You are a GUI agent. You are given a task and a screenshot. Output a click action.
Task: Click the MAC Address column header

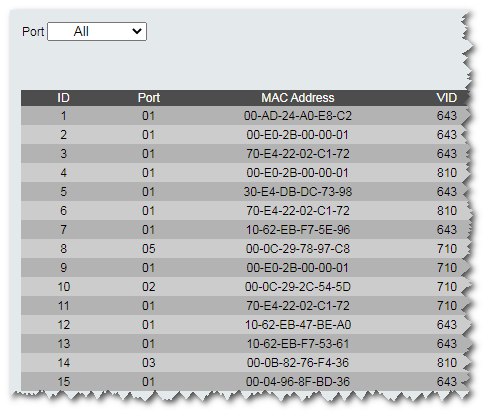tap(298, 98)
